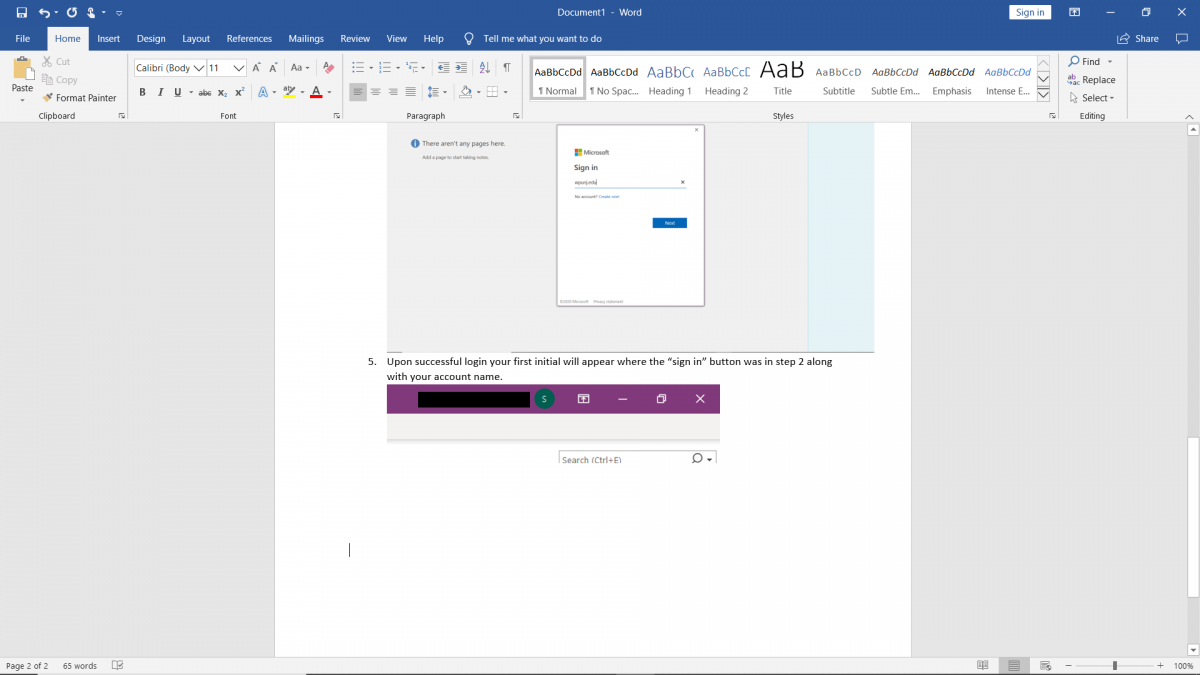Open the Sort dialog

click(483, 67)
